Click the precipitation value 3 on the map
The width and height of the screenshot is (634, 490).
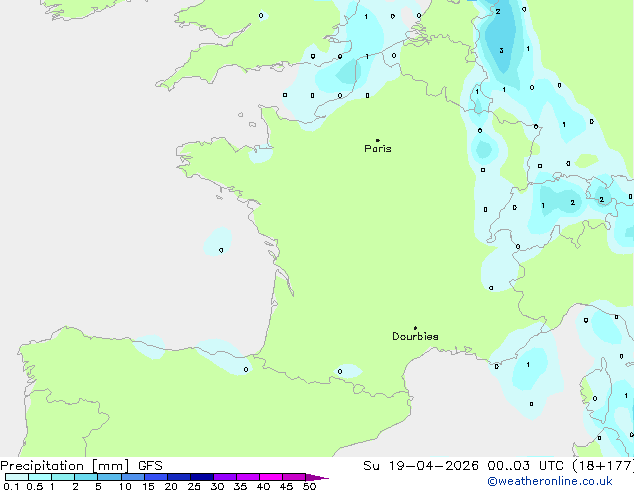click(x=501, y=51)
